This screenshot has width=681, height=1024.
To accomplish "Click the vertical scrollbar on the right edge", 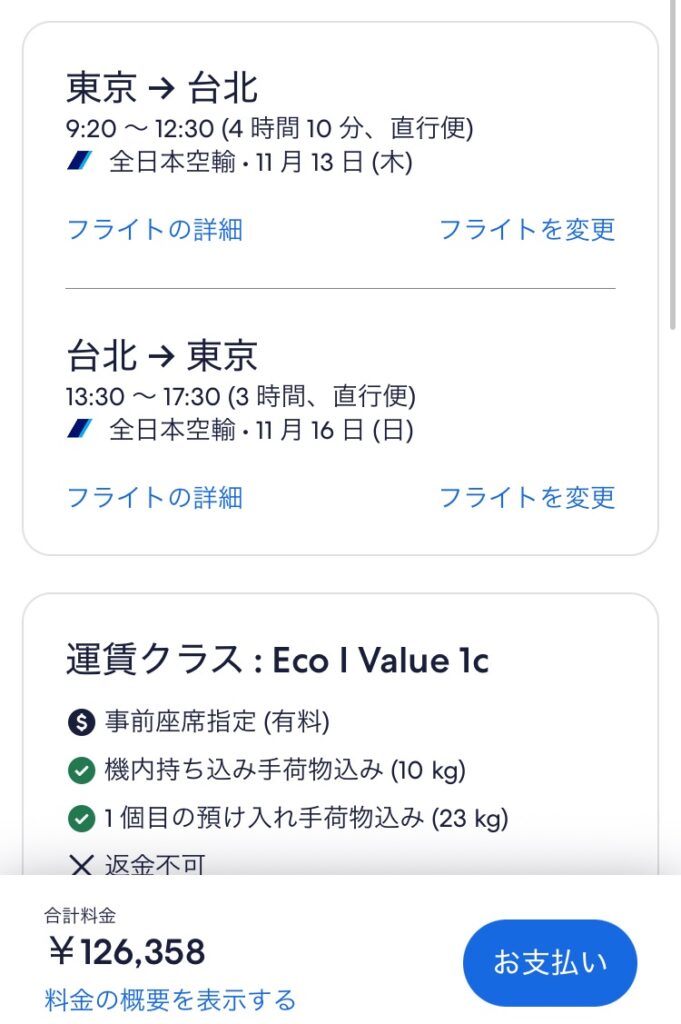I will click(674, 160).
